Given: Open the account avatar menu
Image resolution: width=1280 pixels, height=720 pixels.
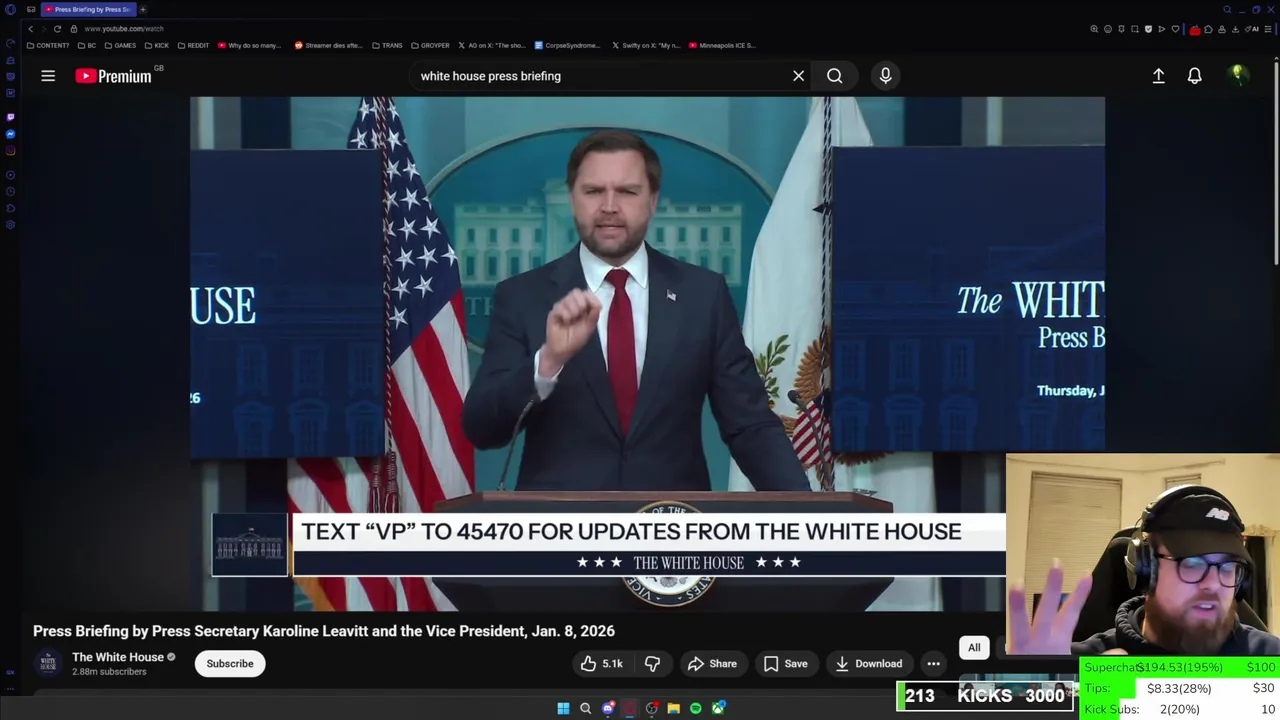Looking at the screenshot, I should point(1238,76).
